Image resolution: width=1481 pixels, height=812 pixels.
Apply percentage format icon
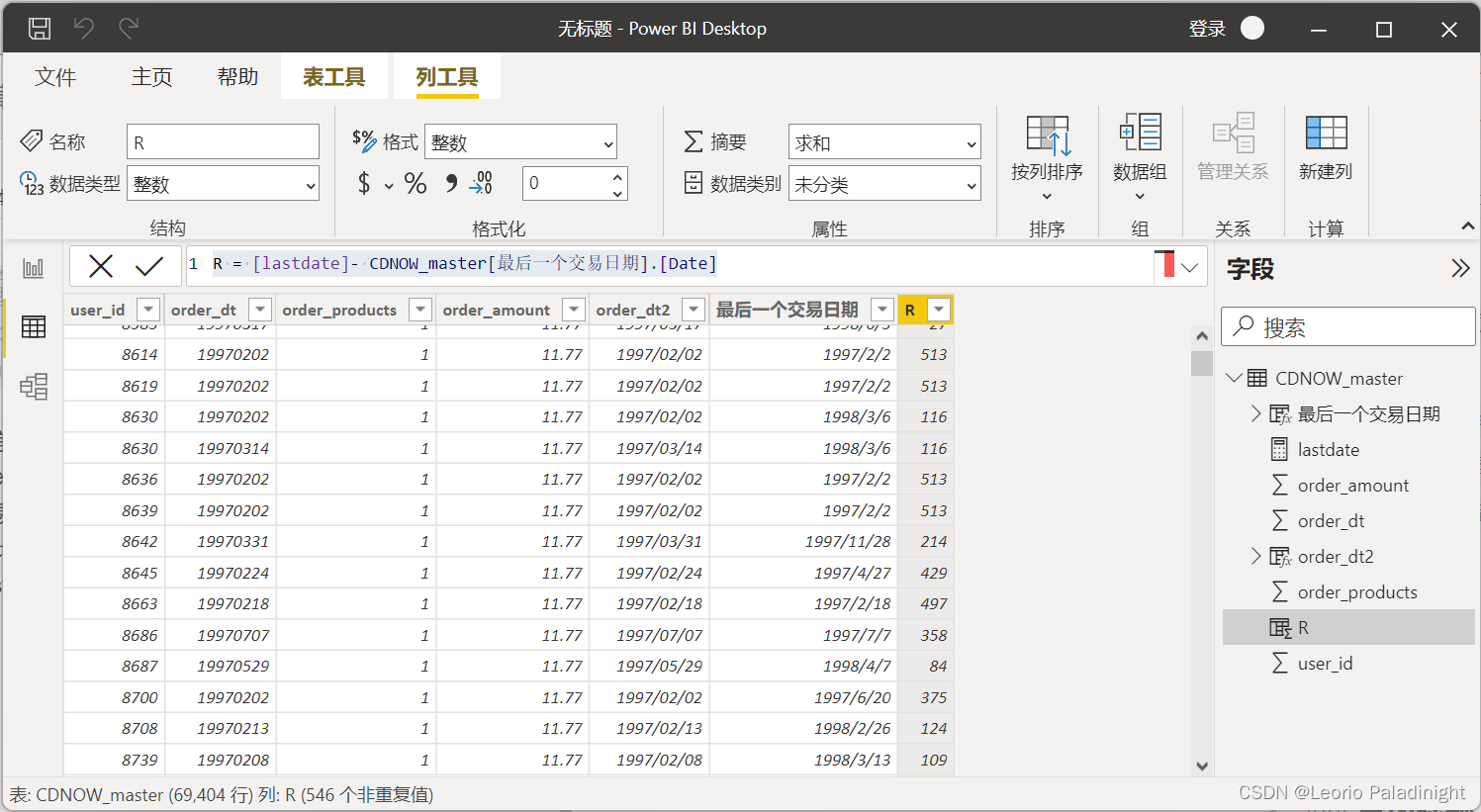416,183
